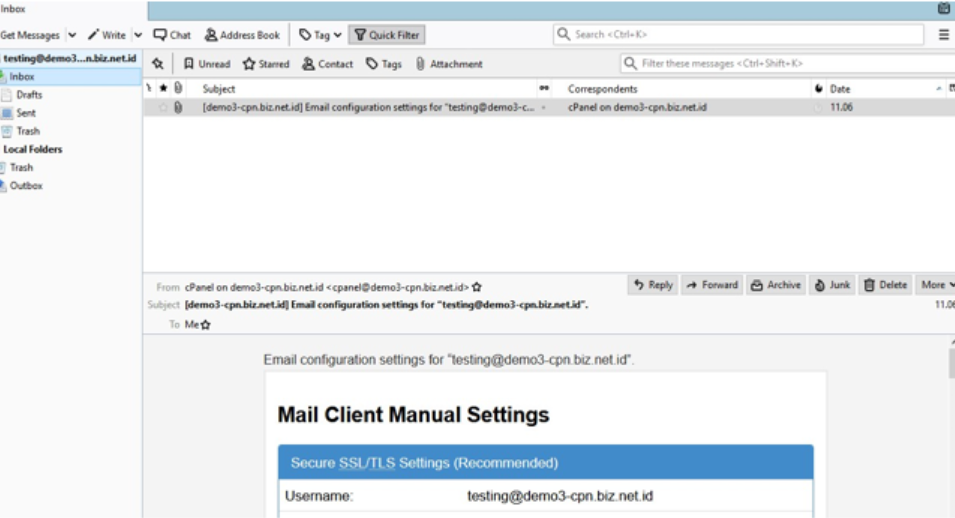Click the hamburger application menu icon
The height and width of the screenshot is (518, 955).
[x=943, y=35]
